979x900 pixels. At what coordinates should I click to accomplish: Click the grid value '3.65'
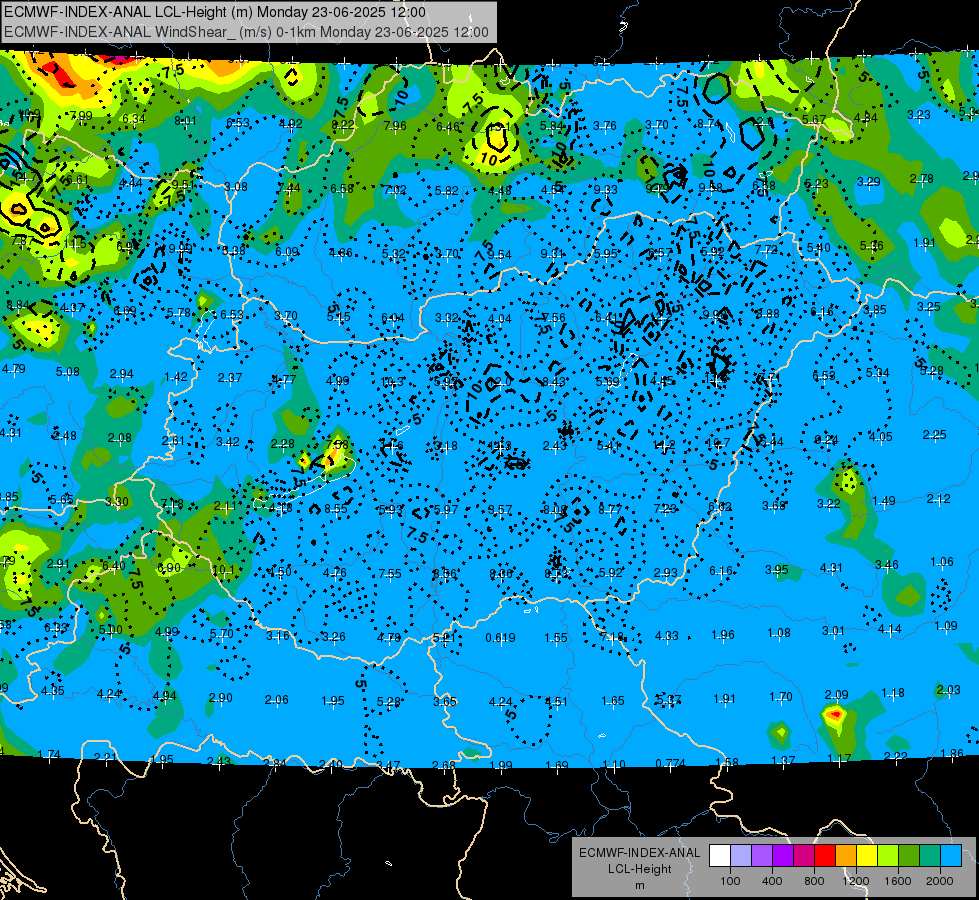click(x=445, y=701)
